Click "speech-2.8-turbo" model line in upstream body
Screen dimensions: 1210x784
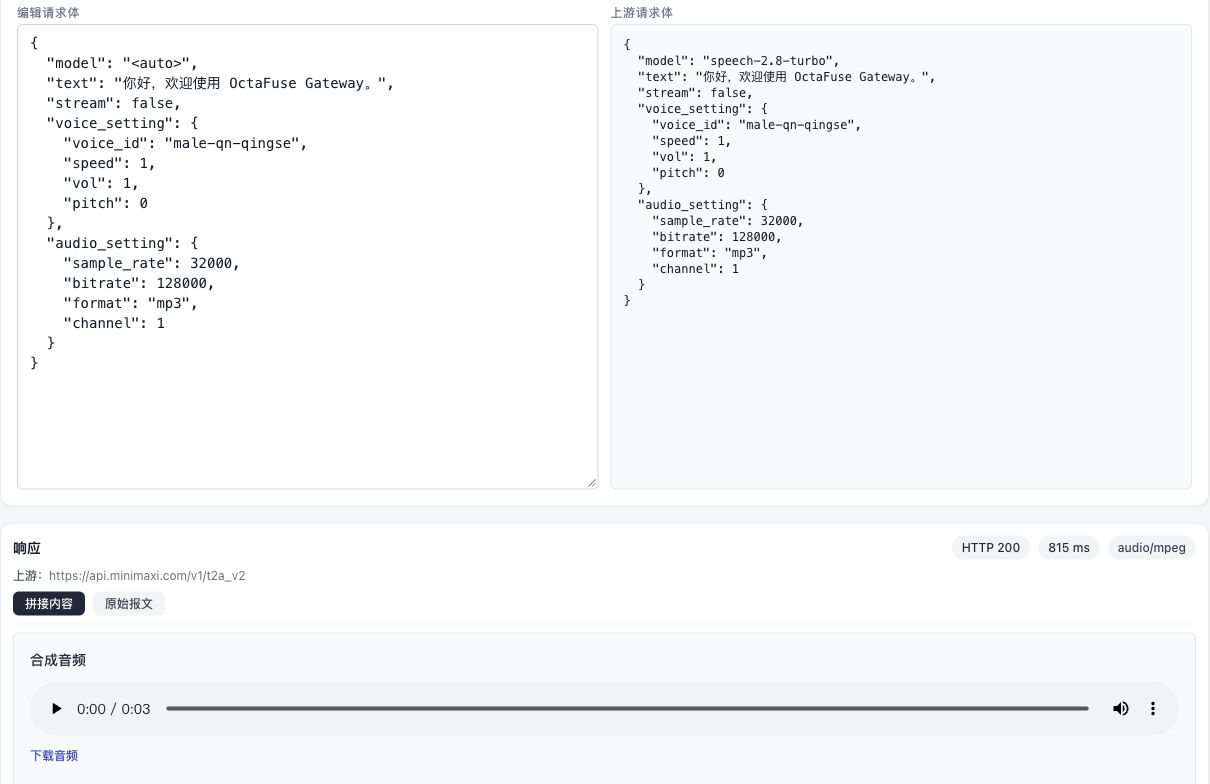click(739, 60)
